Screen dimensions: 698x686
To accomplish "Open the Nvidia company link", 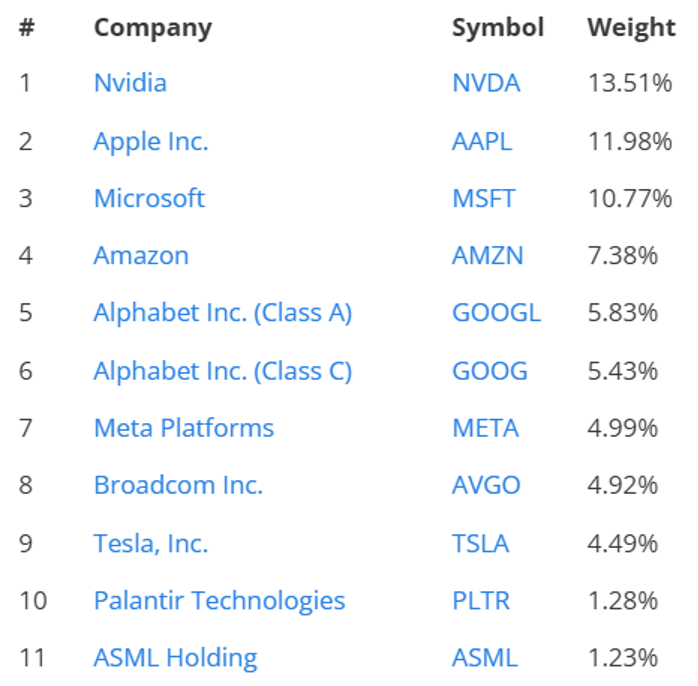I will [130, 83].
